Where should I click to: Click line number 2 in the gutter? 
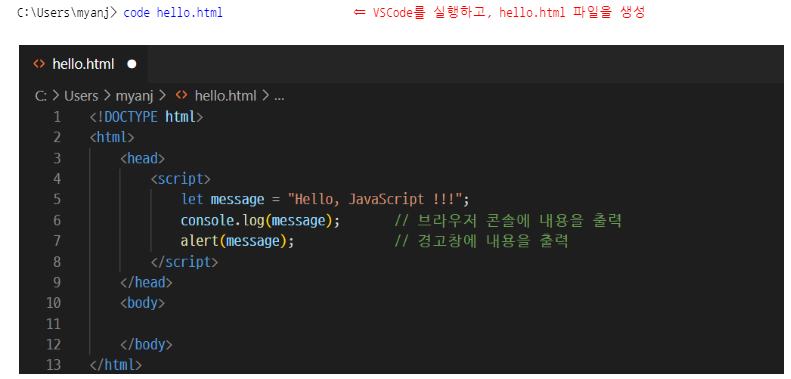click(57, 137)
